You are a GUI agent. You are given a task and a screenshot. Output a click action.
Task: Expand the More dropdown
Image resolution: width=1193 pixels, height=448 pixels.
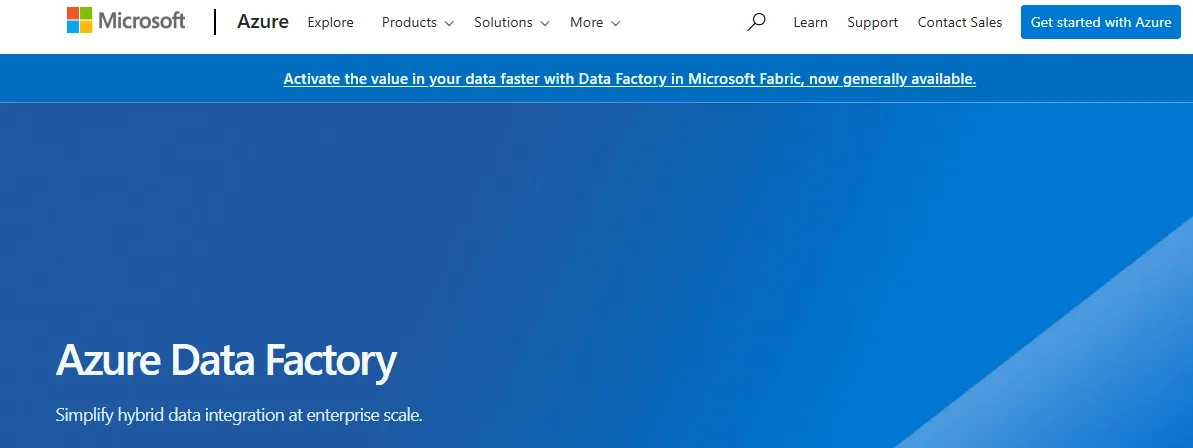tap(595, 22)
